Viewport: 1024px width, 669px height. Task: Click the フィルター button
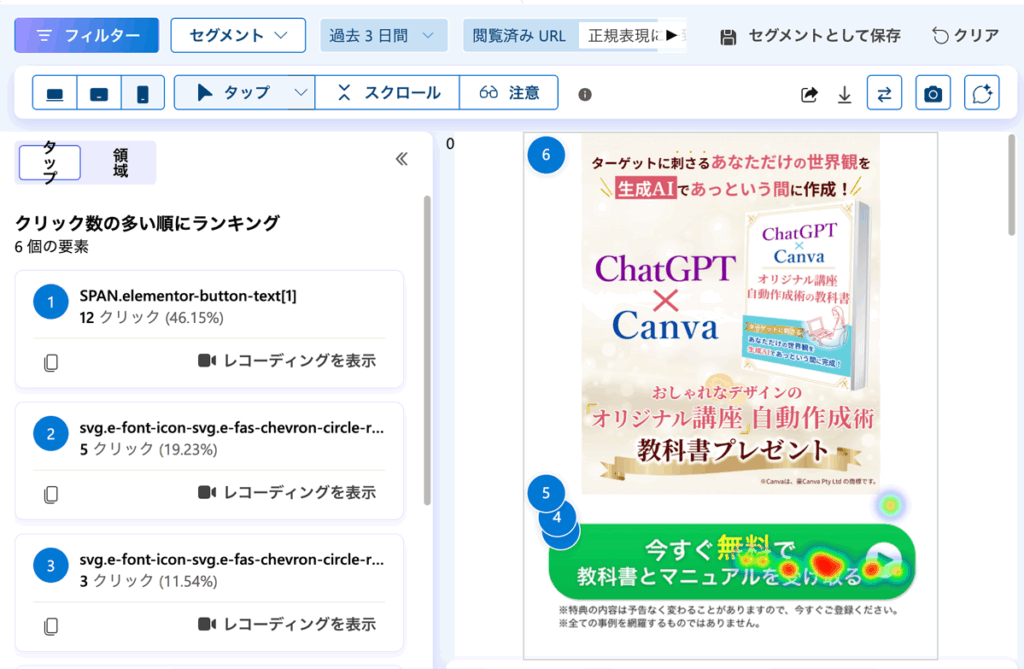86,35
